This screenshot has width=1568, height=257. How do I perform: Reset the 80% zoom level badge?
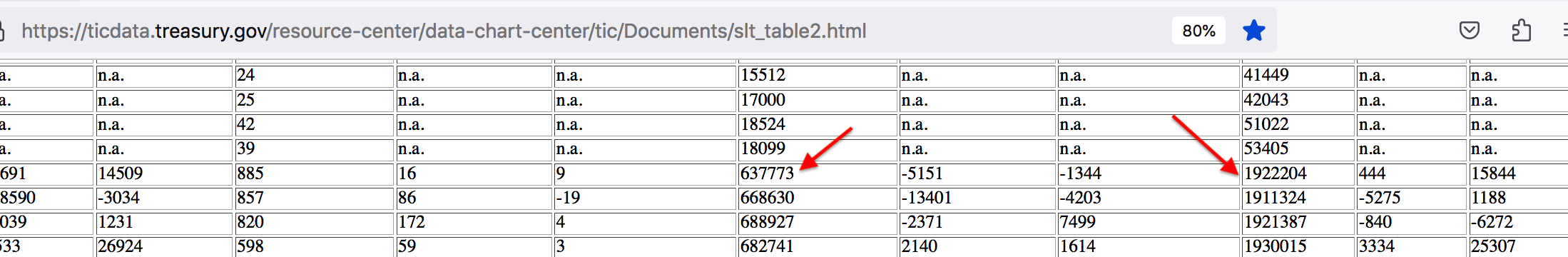[1198, 31]
